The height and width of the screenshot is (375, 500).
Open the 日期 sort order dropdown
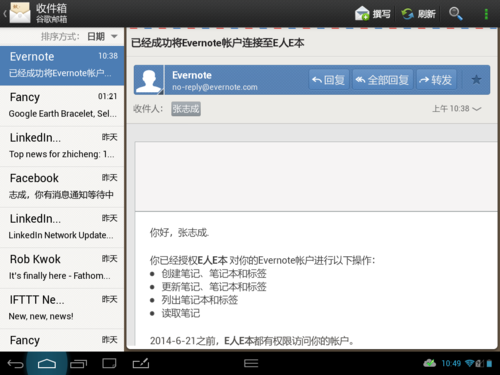(x=102, y=36)
